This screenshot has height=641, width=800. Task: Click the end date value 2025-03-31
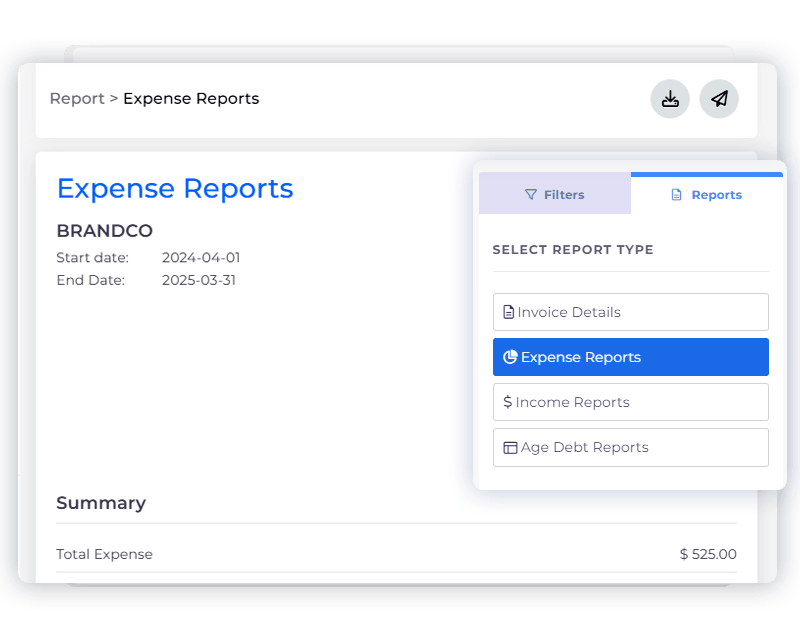tap(201, 280)
